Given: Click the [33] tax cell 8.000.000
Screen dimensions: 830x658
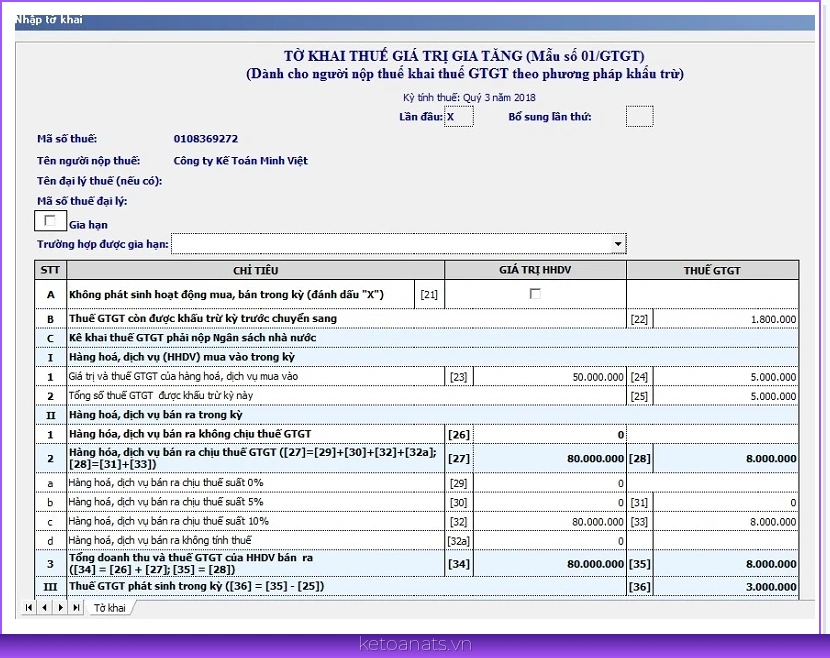Looking at the screenshot, I should [x=725, y=521].
